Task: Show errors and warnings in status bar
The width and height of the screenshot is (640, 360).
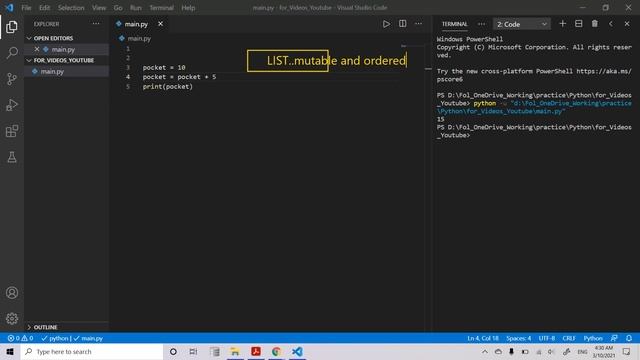Action: [x=20, y=338]
